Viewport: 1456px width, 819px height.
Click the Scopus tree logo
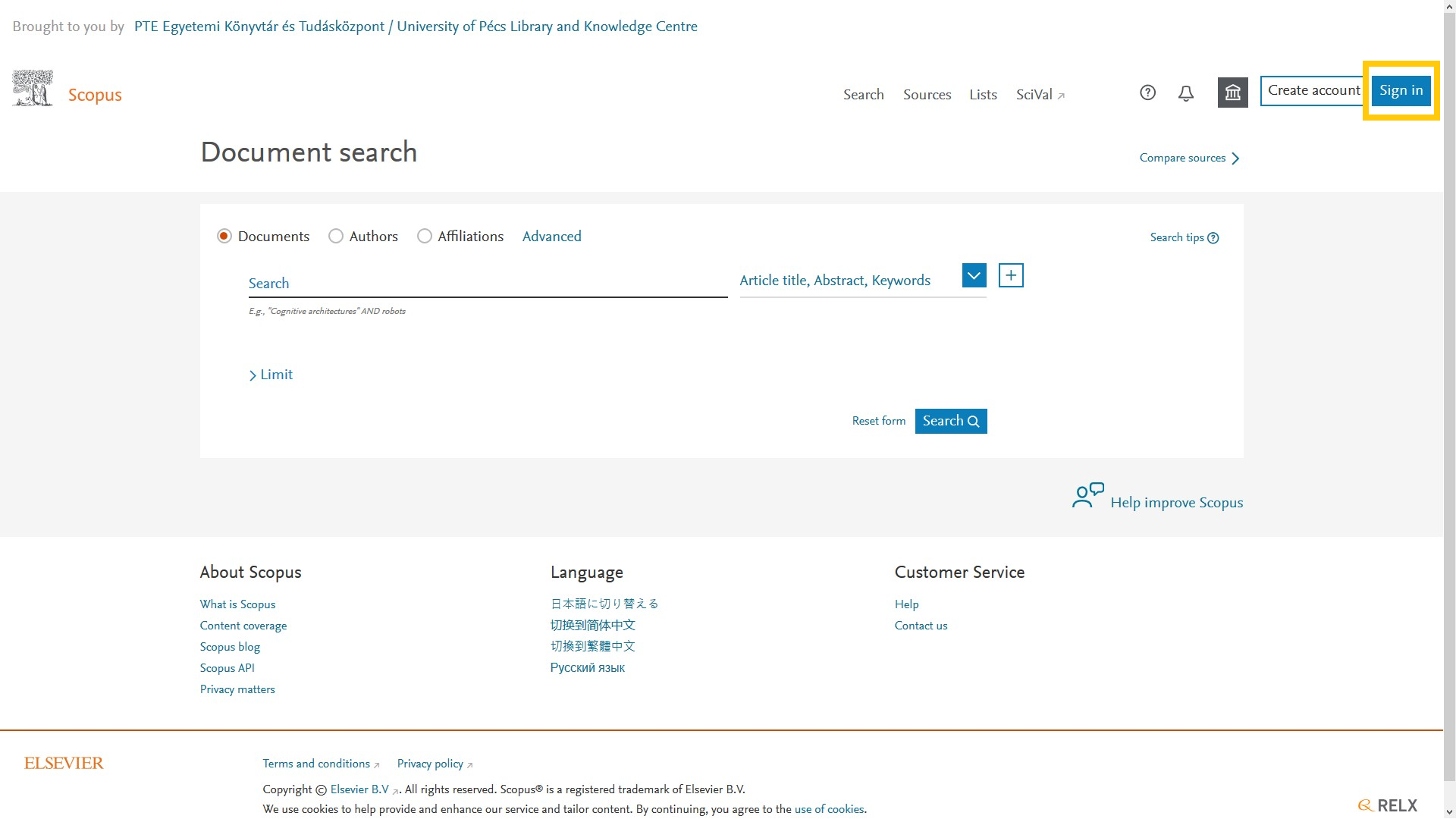[x=33, y=88]
